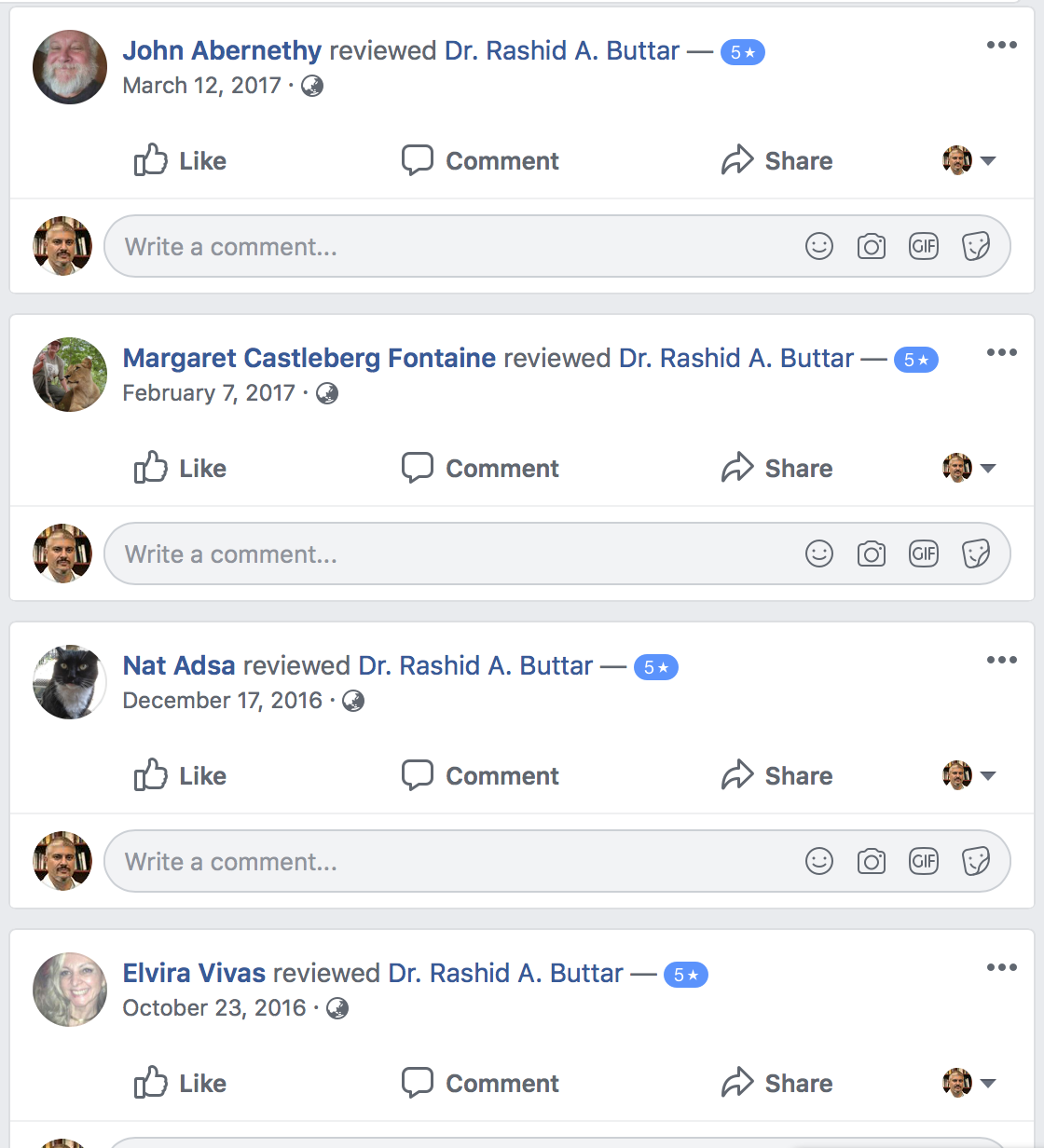This screenshot has width=1044, height=1148.
Task: Attach photo via camera icon under Margaret's review
Action: 872,554
